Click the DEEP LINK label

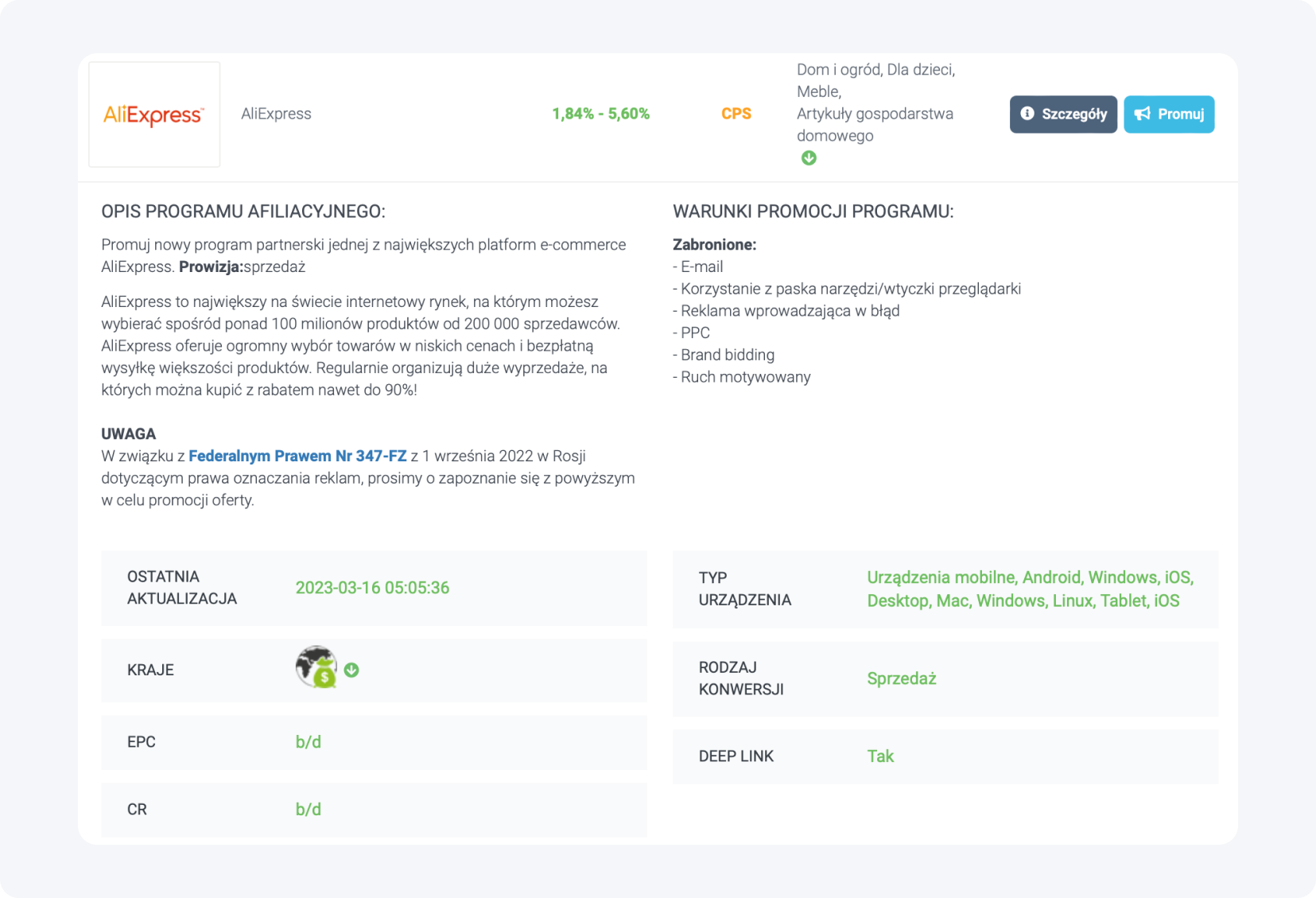(x=736, y=756)
